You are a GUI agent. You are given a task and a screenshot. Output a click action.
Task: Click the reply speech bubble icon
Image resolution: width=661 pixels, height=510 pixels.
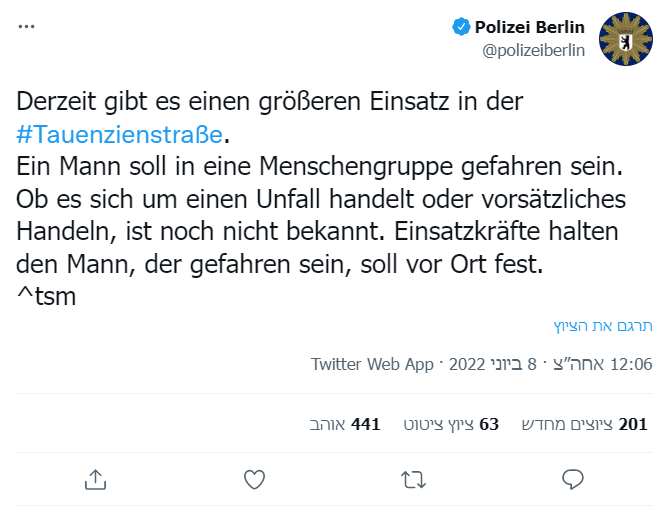pos(572,479)
